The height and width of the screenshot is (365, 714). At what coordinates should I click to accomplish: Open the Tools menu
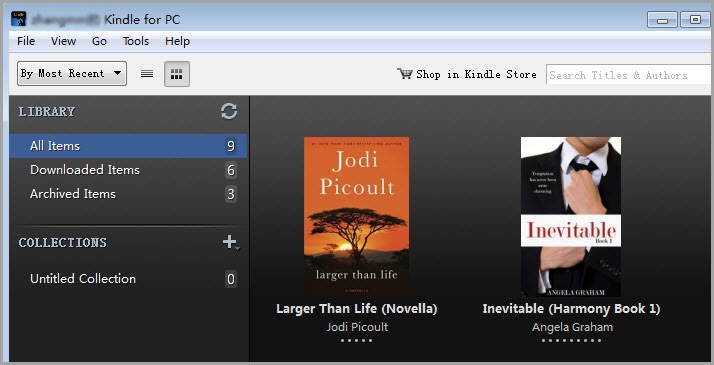[136, 41]
